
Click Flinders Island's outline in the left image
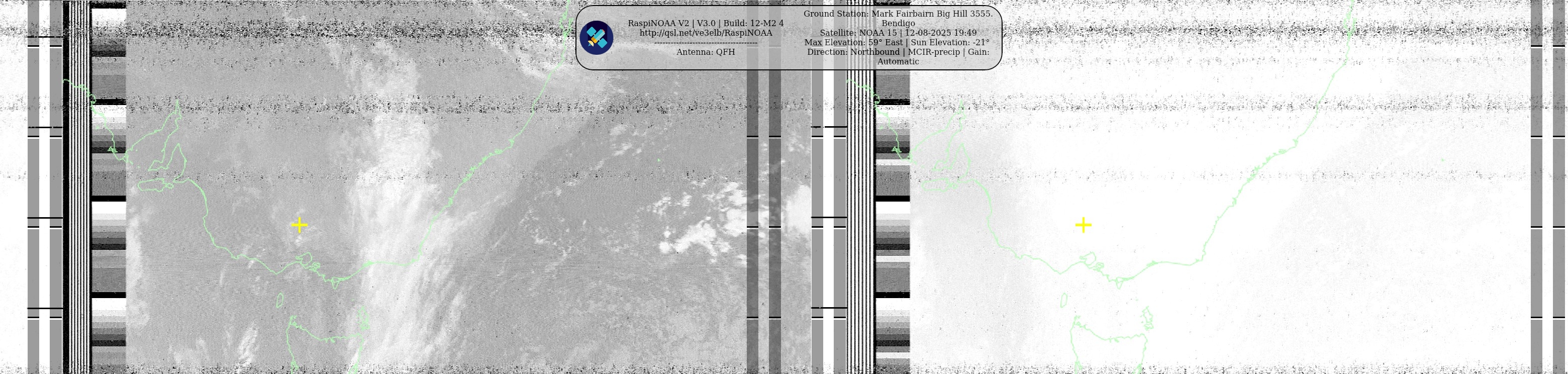363,317
